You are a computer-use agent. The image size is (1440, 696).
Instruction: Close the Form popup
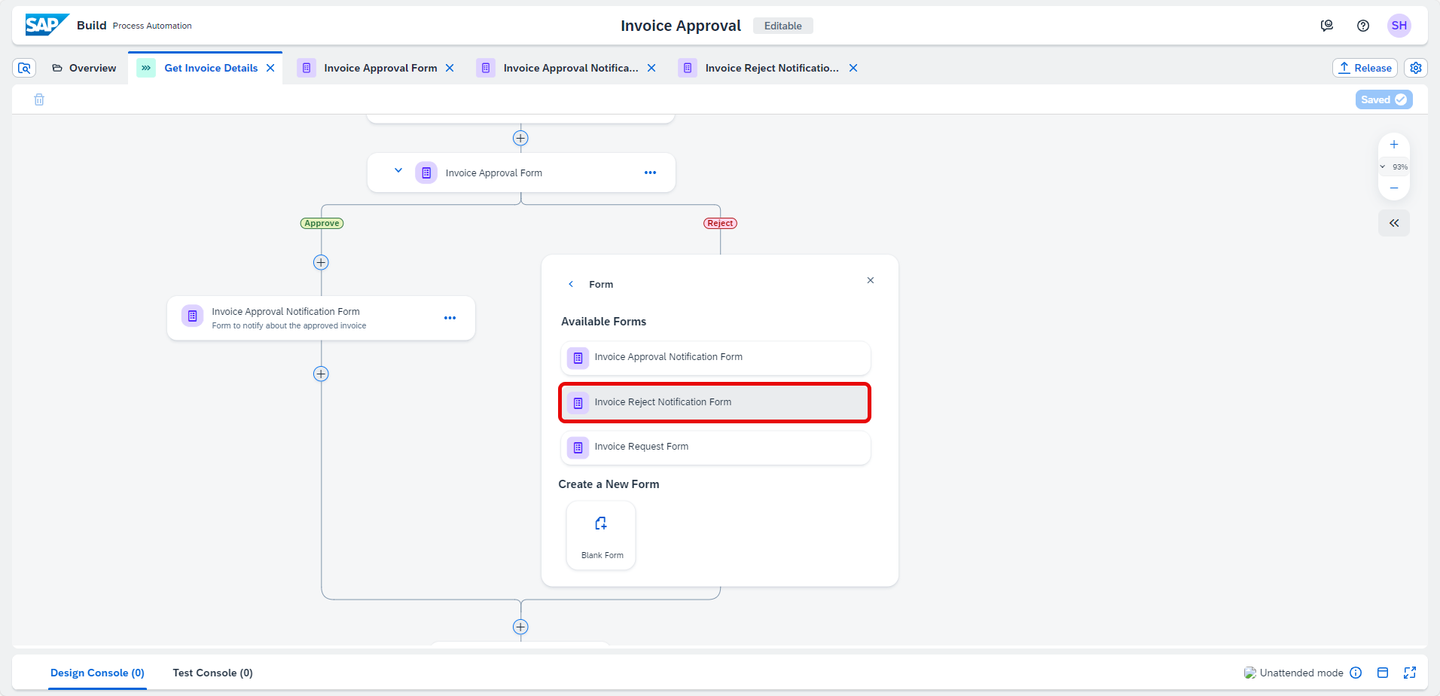[870, 280]
